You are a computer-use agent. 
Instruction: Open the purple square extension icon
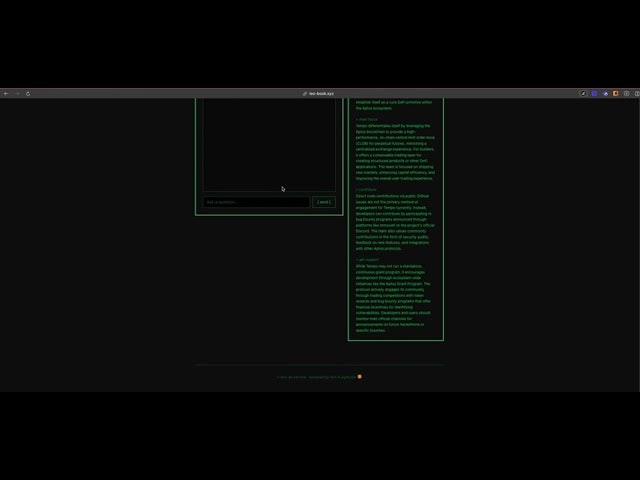594,93
